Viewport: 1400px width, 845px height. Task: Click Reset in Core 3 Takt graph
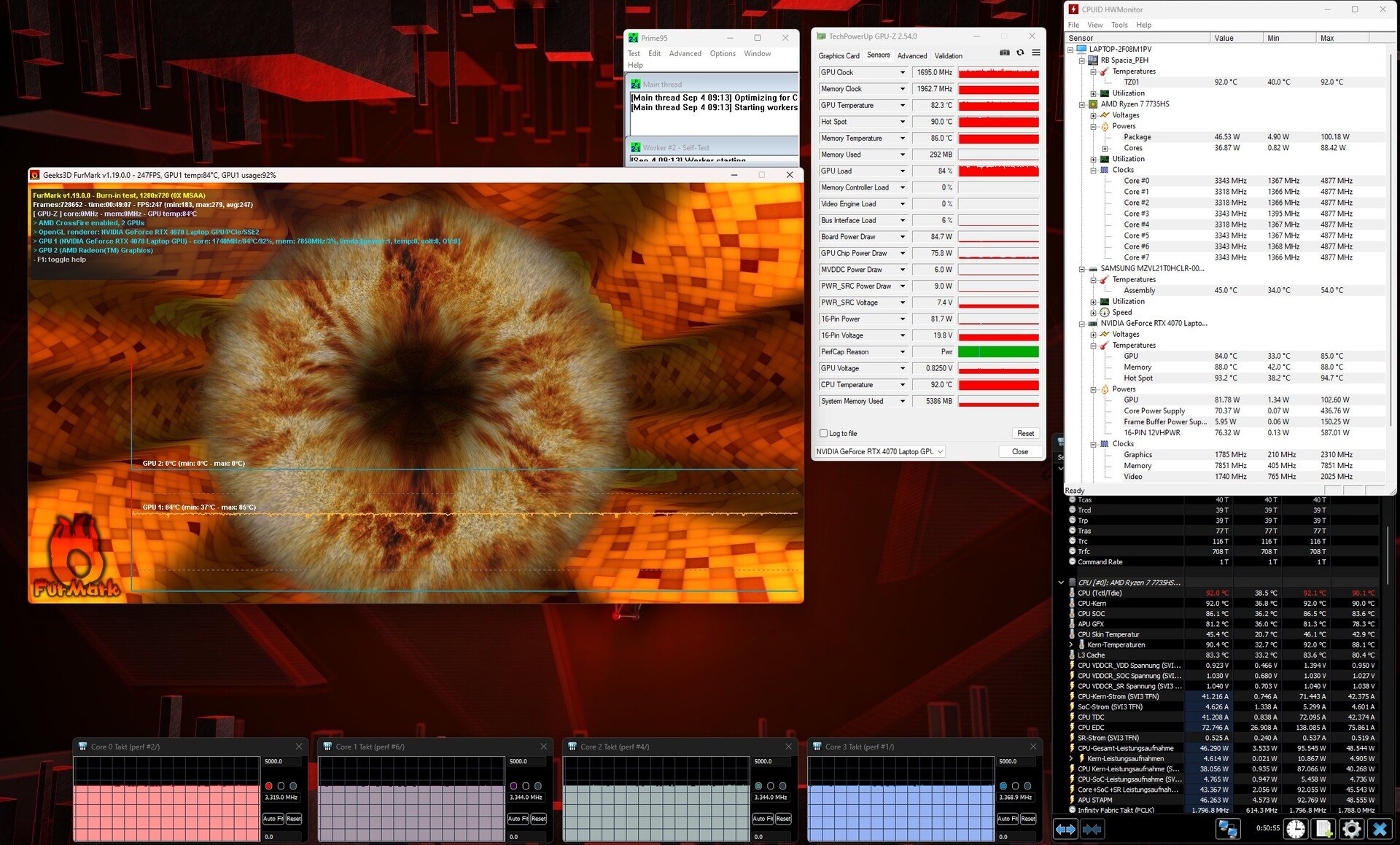tap(1028, 819)
